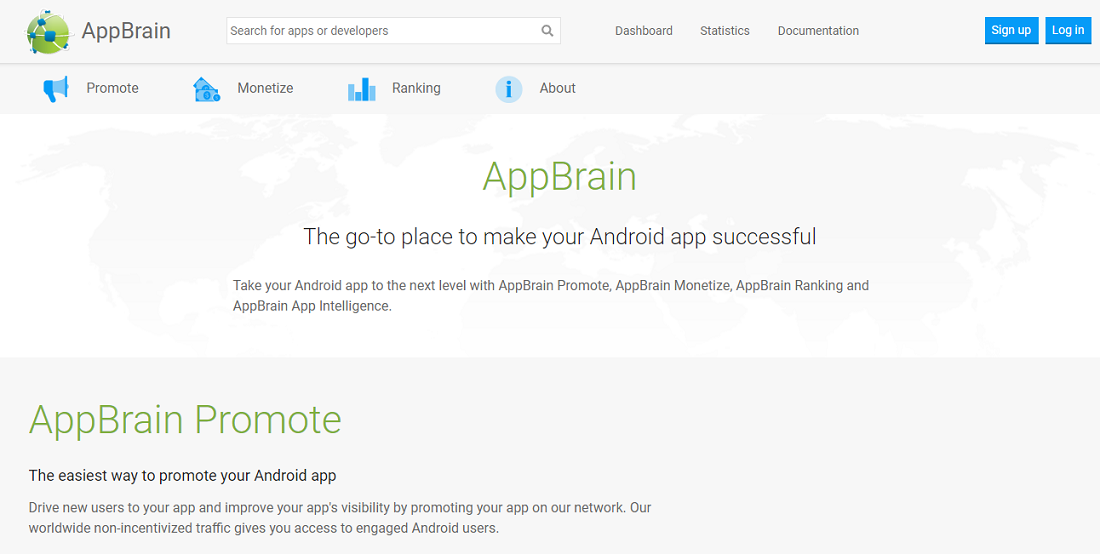Click the large AppBrain Promote heading

click(x=185, y=420)
